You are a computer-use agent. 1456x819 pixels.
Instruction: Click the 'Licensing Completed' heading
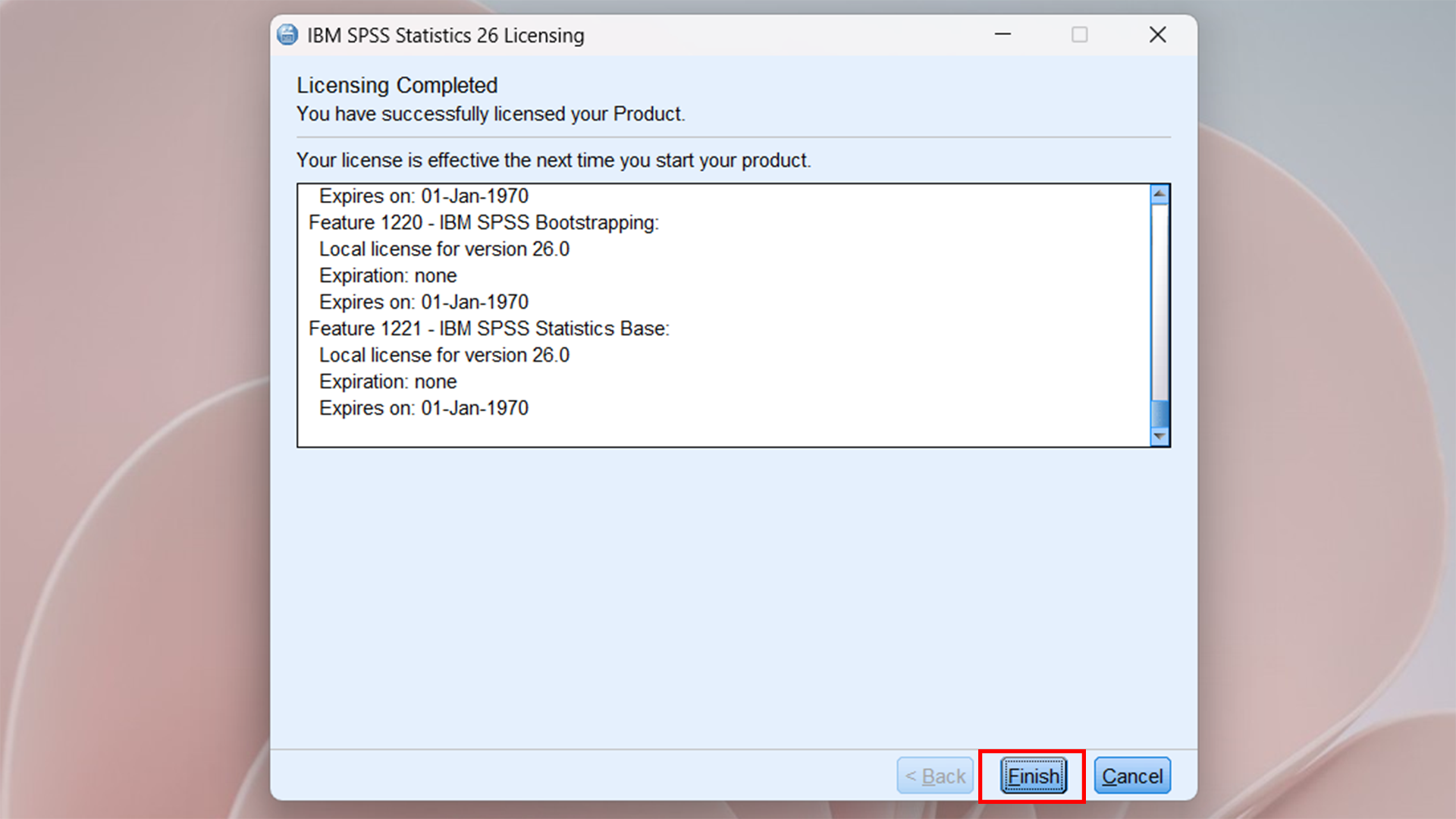[397, 86]
